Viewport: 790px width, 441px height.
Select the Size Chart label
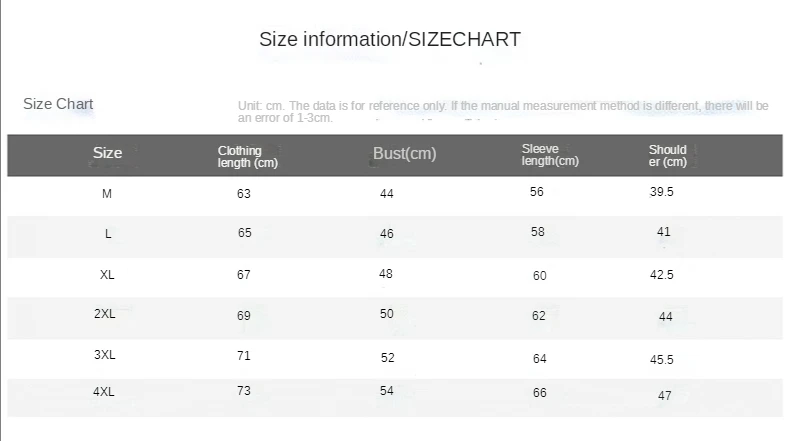58,104
